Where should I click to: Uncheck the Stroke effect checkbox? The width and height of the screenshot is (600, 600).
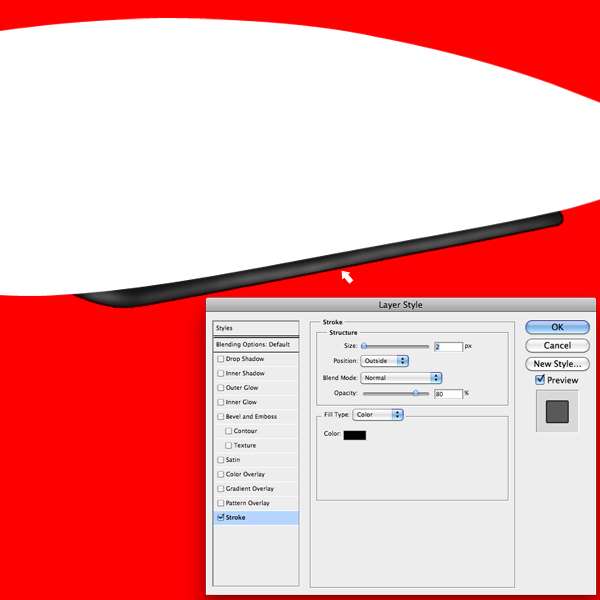(x=221, y=518)
